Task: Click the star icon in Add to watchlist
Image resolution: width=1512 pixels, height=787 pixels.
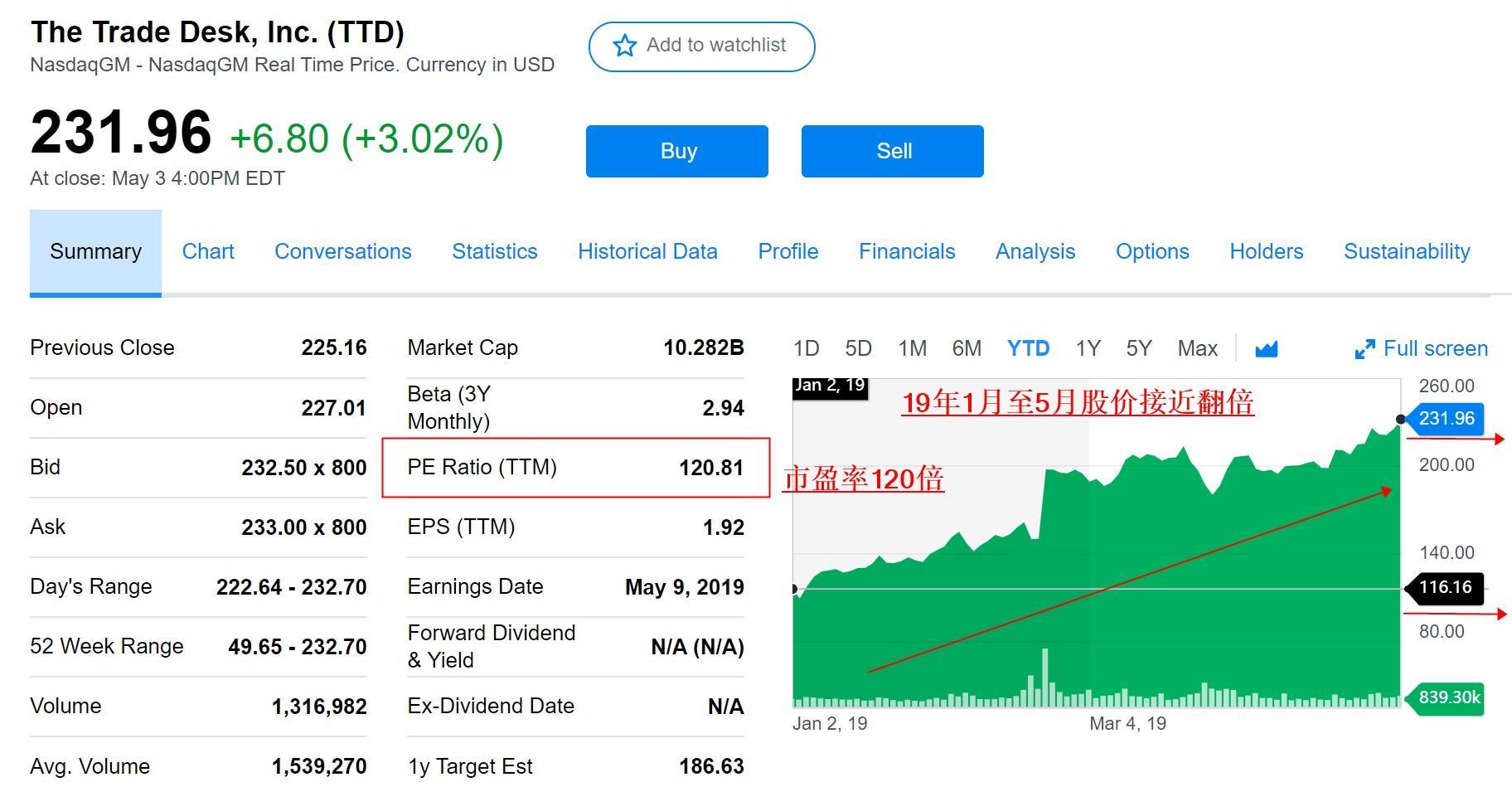Action: (624, 46)
